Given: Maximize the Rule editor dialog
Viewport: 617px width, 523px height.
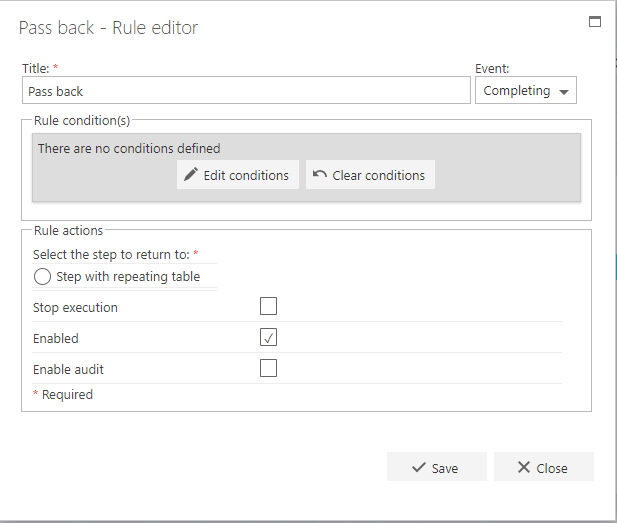Looking at the screenshot, I should [595, 22].
